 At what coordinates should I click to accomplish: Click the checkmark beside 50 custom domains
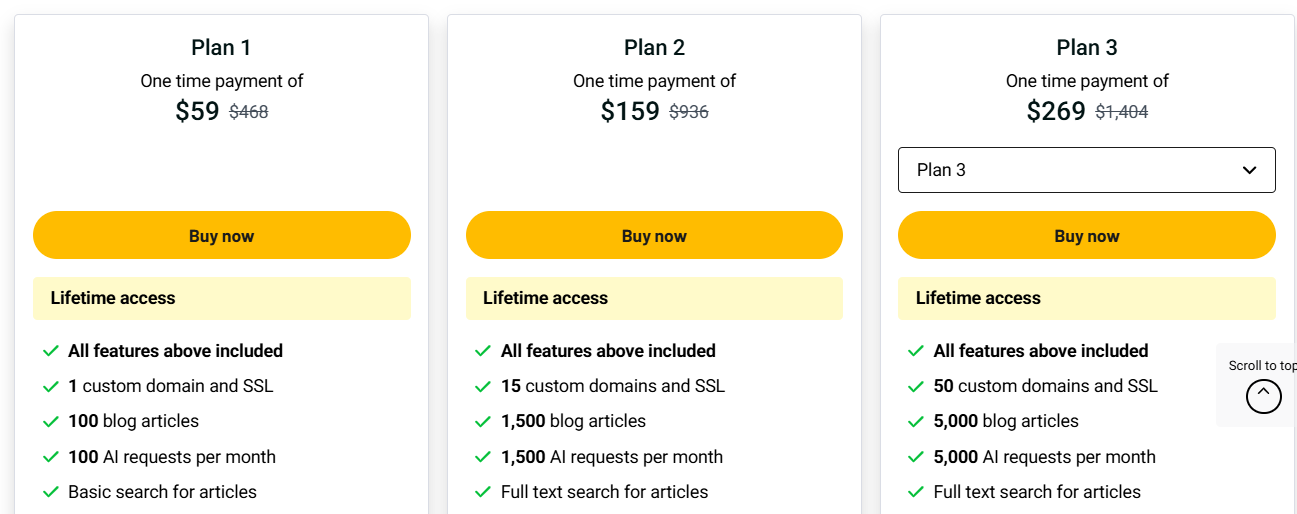[915, 387]
